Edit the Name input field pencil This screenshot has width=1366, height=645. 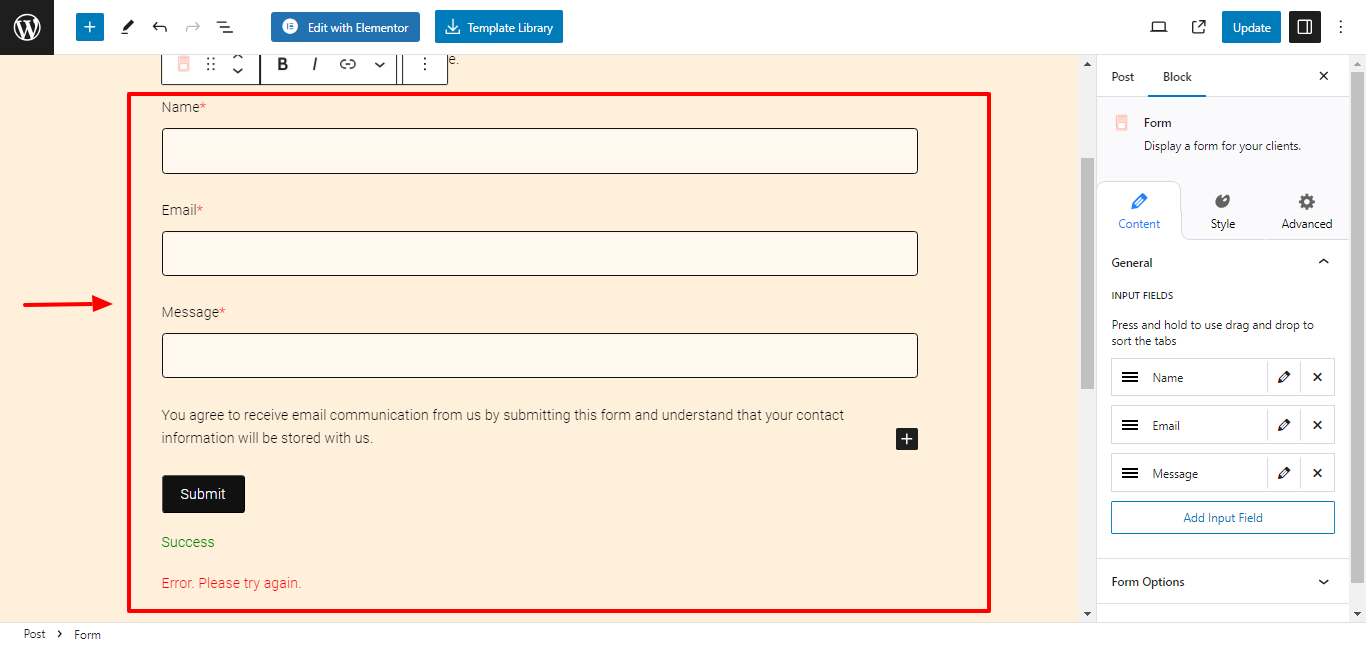coord(1284,377)
